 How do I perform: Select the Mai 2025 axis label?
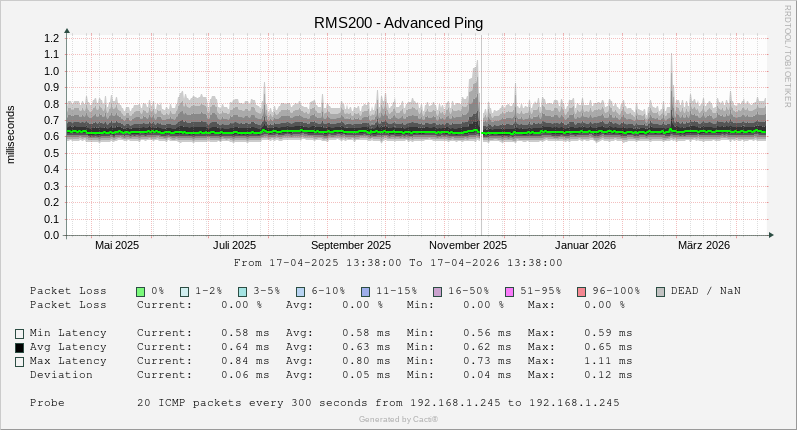[x=117, y=245]
